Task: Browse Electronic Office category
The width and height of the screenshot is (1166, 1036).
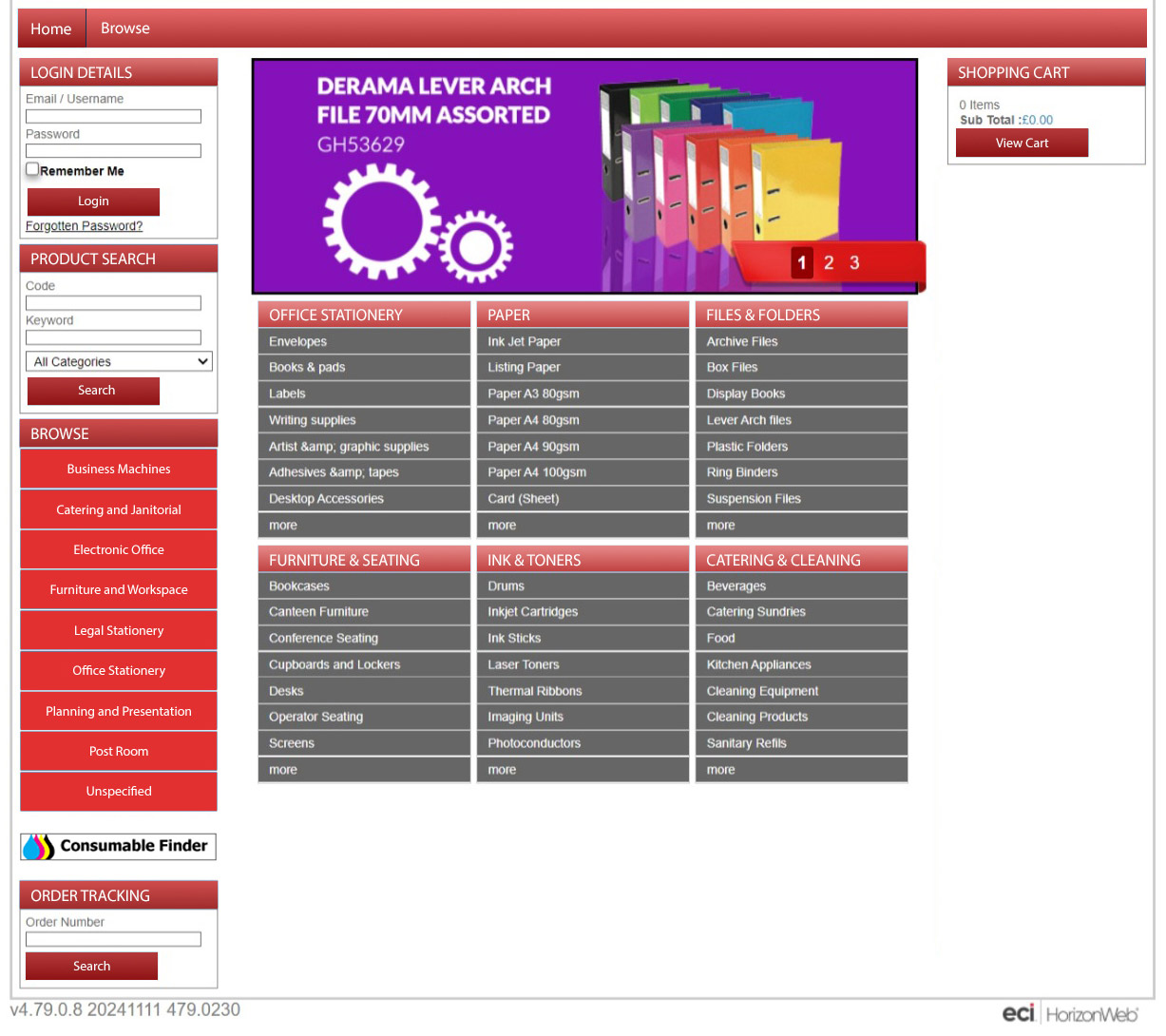Action: coord(119,550)
